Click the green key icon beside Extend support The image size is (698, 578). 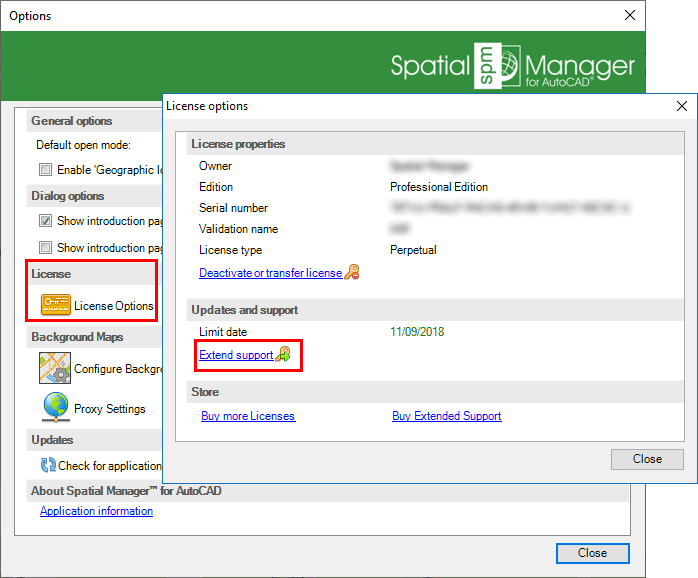tap(283, 354)
